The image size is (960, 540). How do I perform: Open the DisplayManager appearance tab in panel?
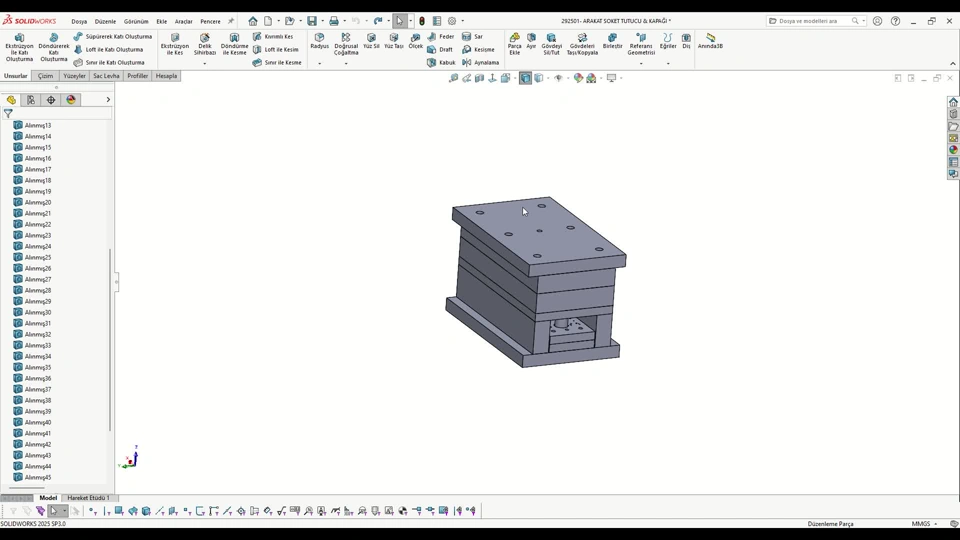71,100
